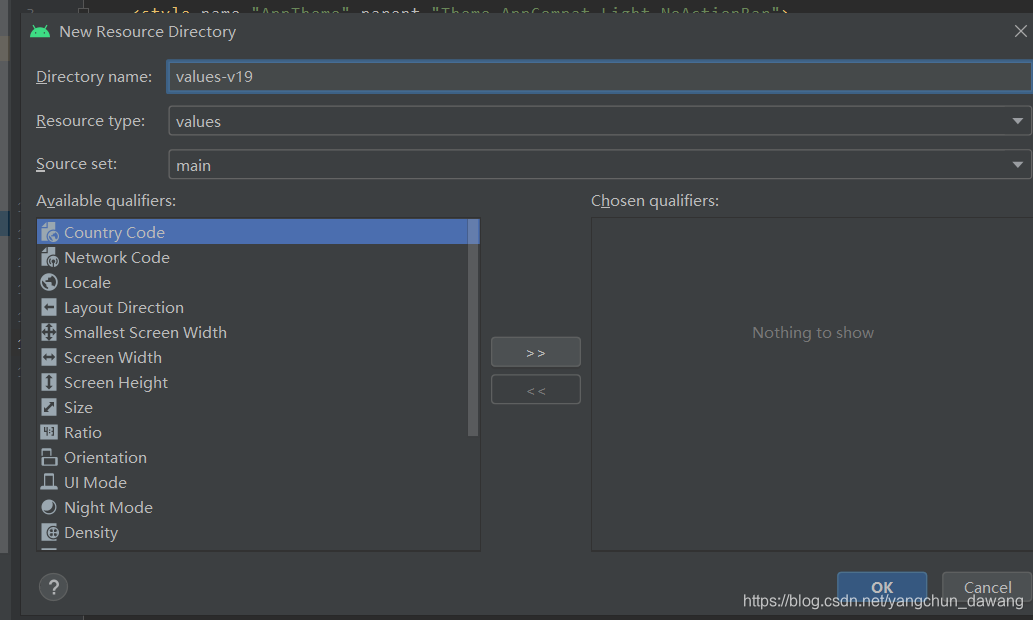Select the Layout Direction qualifier
1033x620 pixels.
(x=252, y=308)
